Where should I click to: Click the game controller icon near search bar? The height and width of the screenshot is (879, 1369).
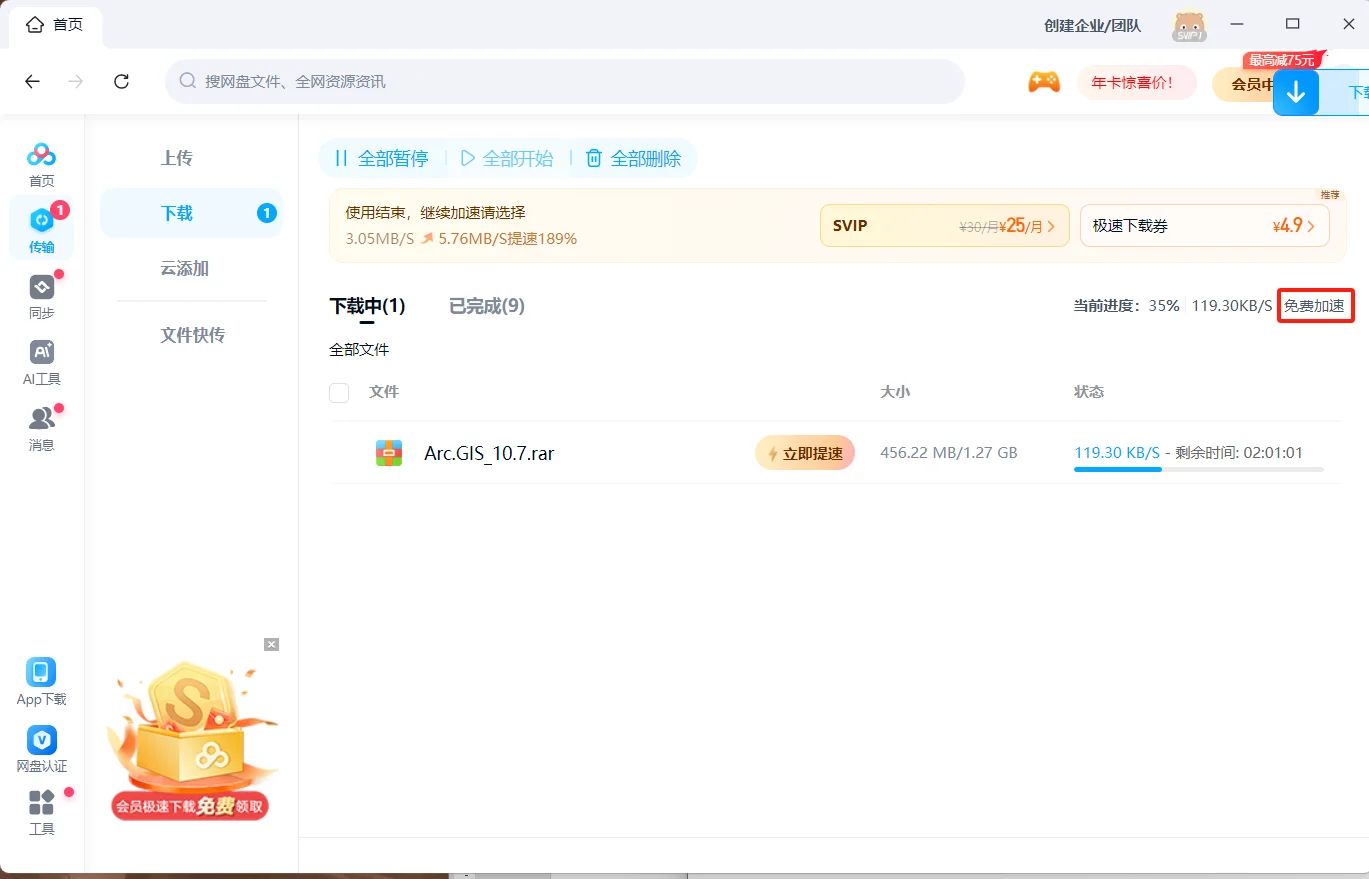pos(1044,81)
